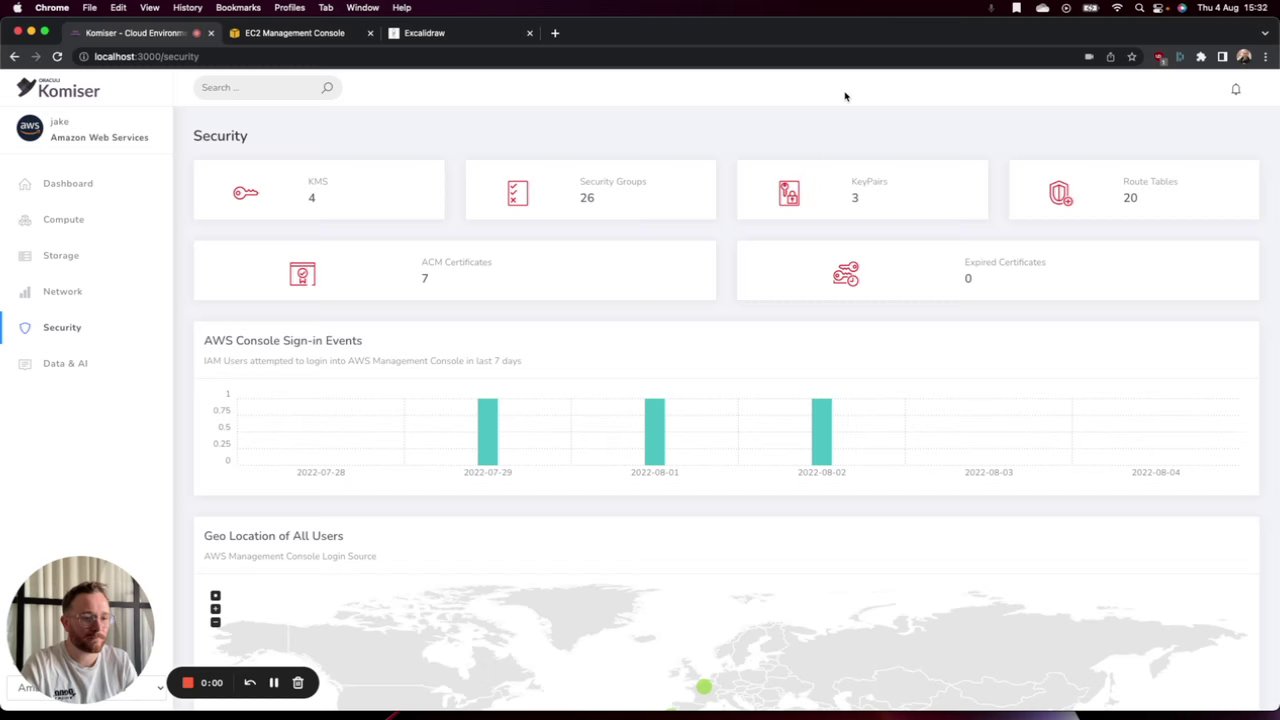The width and height of the screenshot is (1280, 720).
Task: Click the Storage icon in sidebar
Action: click(x=25, y=256)
